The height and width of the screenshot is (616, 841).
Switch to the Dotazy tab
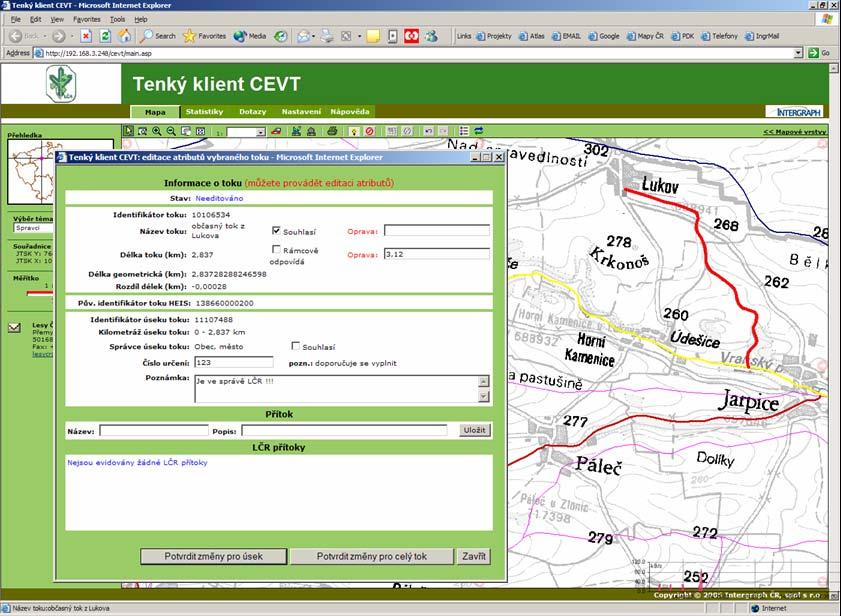tap(253, 112)
